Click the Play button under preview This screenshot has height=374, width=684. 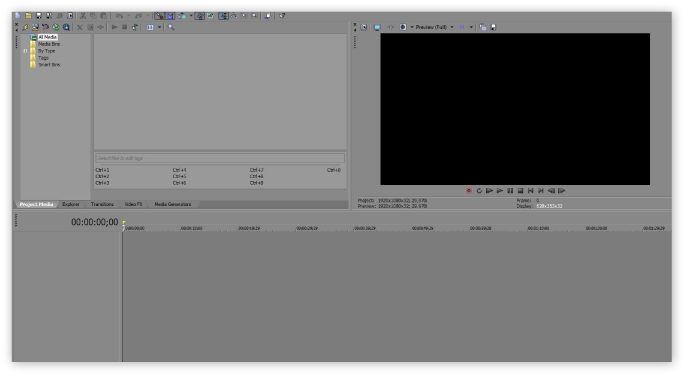click(x=500, y=191)
